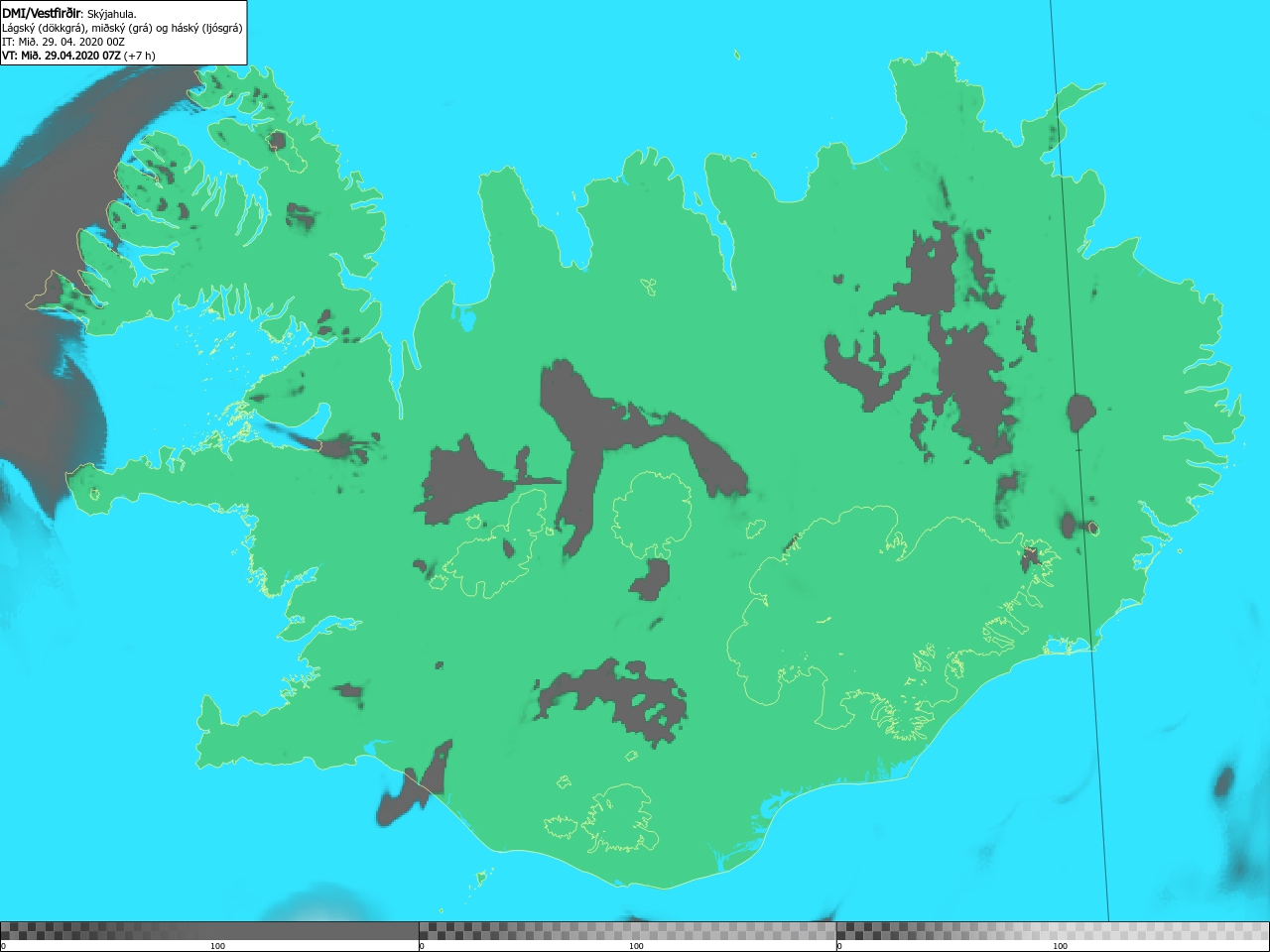Select the "Lágský (dökkgrá), miðský (grá)" legend line

[x=122, y=28]
